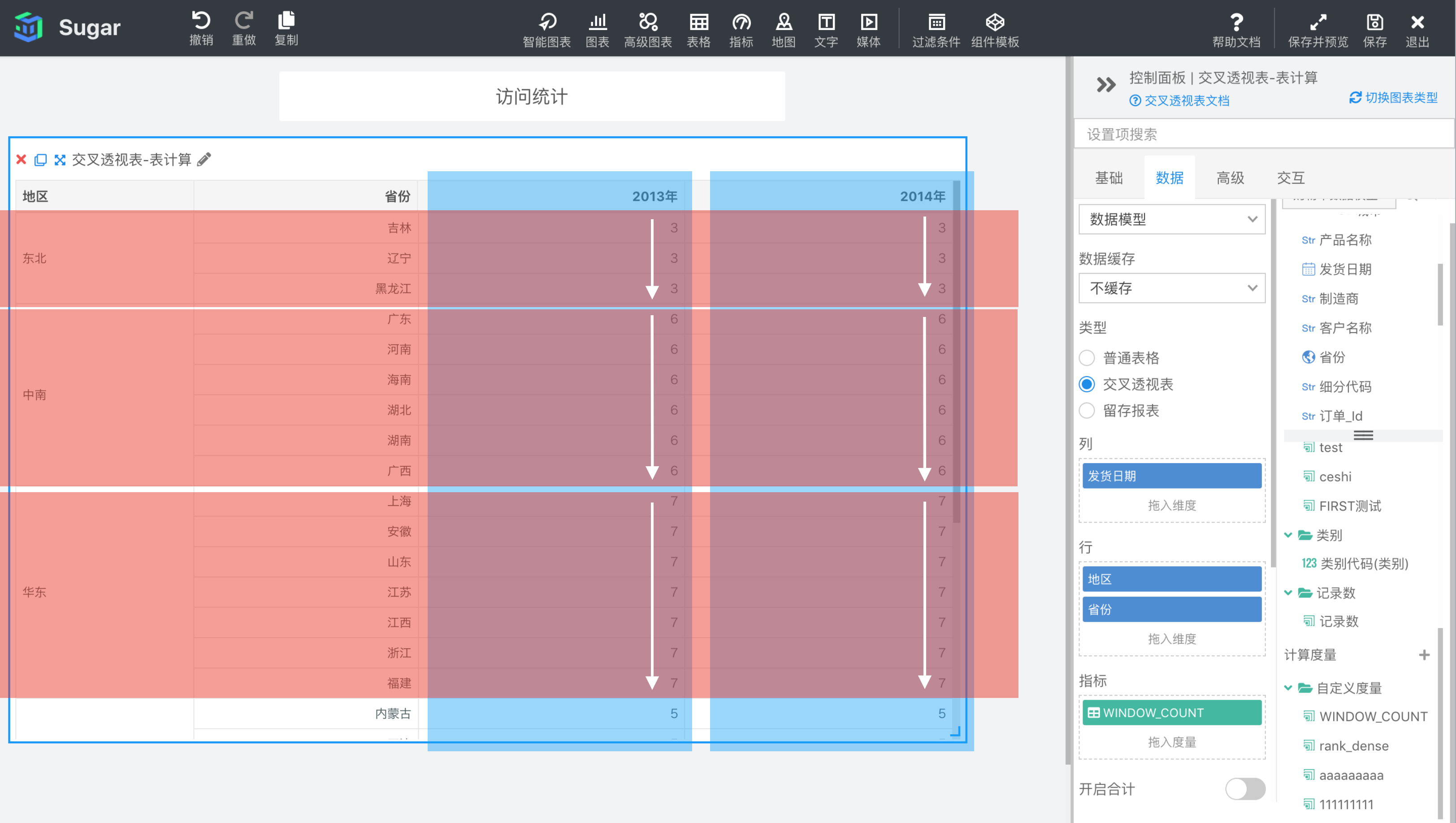Click the 访问统计 dashboard title

tap(532, 97)
